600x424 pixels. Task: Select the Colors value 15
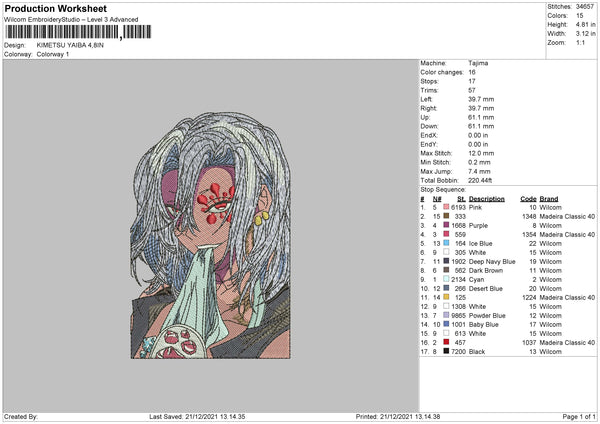click(580, 16)
